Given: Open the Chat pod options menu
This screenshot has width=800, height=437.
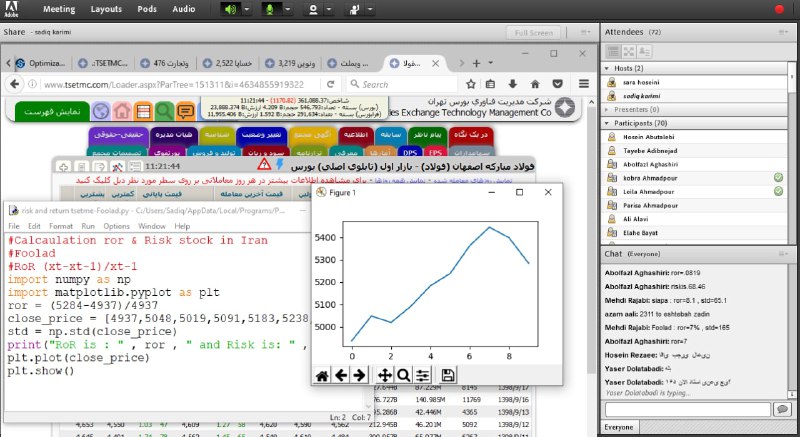Looking at the screenshot, I should [783, 254].
